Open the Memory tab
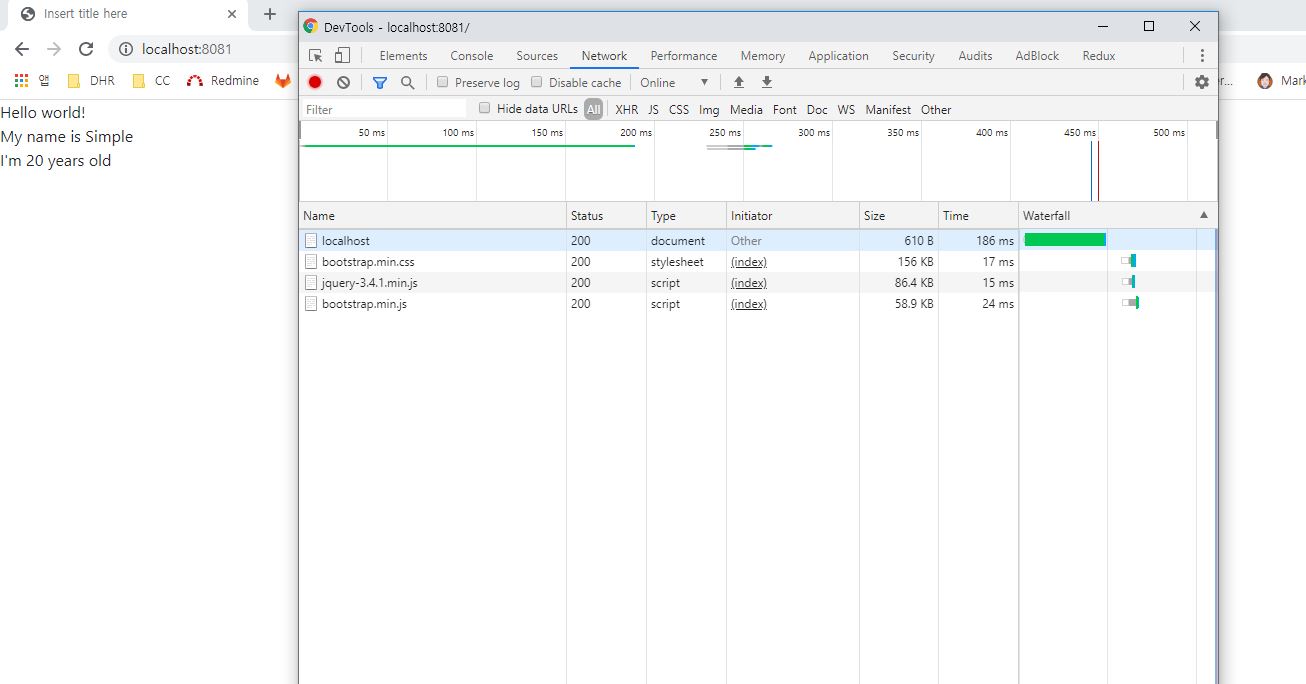 763,56
